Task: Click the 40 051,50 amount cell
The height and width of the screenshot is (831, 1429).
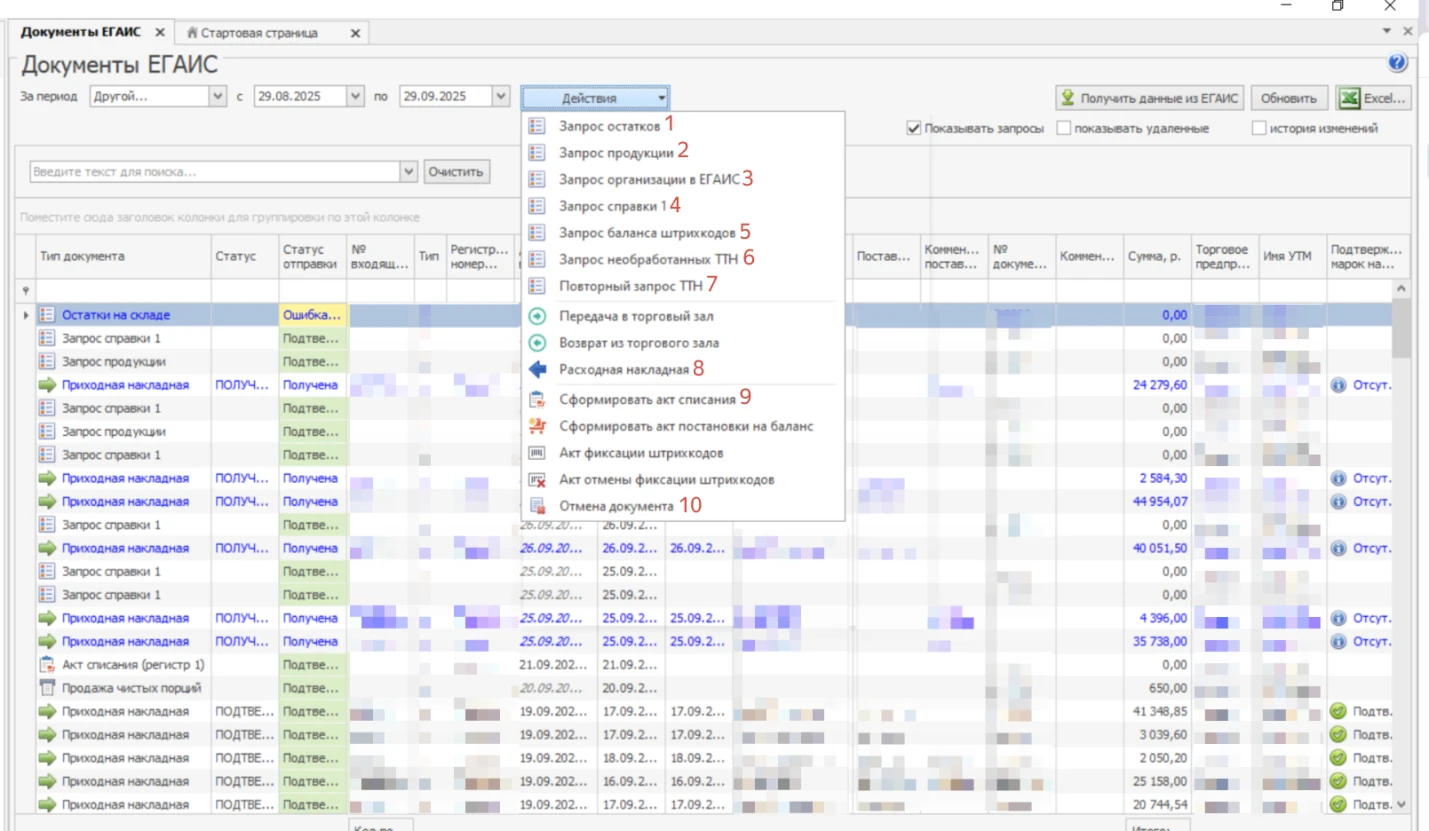Action: 1156,548
